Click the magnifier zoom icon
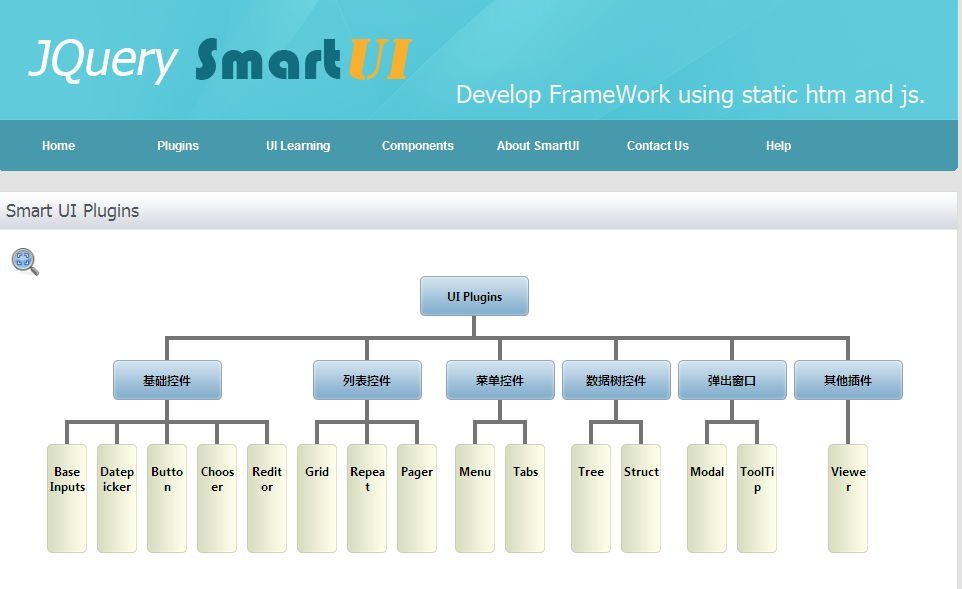This screenshot has width=962, height=589. pyautogui.click(x=25, y=262)
